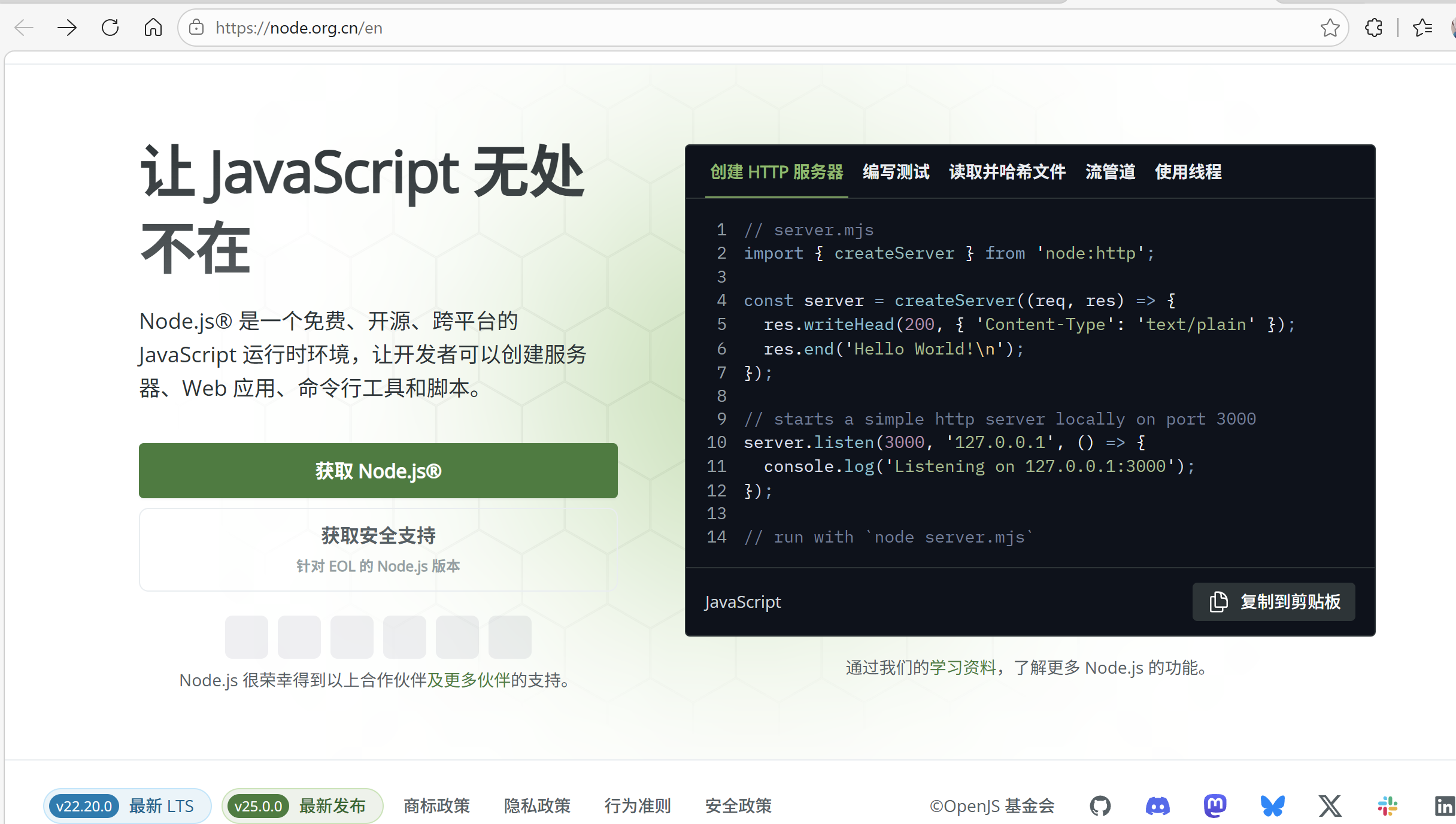Open the 安全政策 footer link
This screenshot has width=1456, height=824.
(x=739, y=806)
